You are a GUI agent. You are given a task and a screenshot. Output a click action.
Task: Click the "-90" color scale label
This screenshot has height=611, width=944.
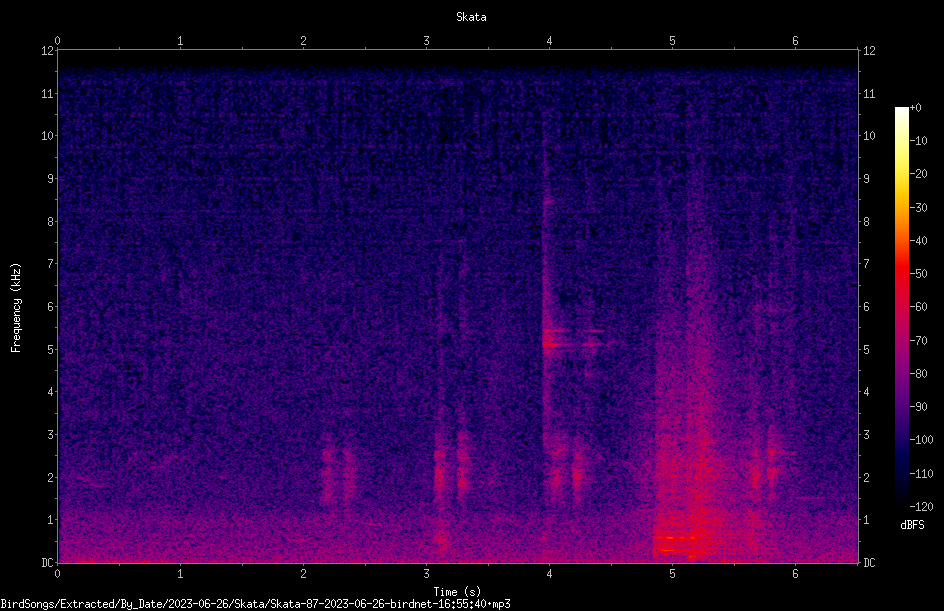coord(919,407)
